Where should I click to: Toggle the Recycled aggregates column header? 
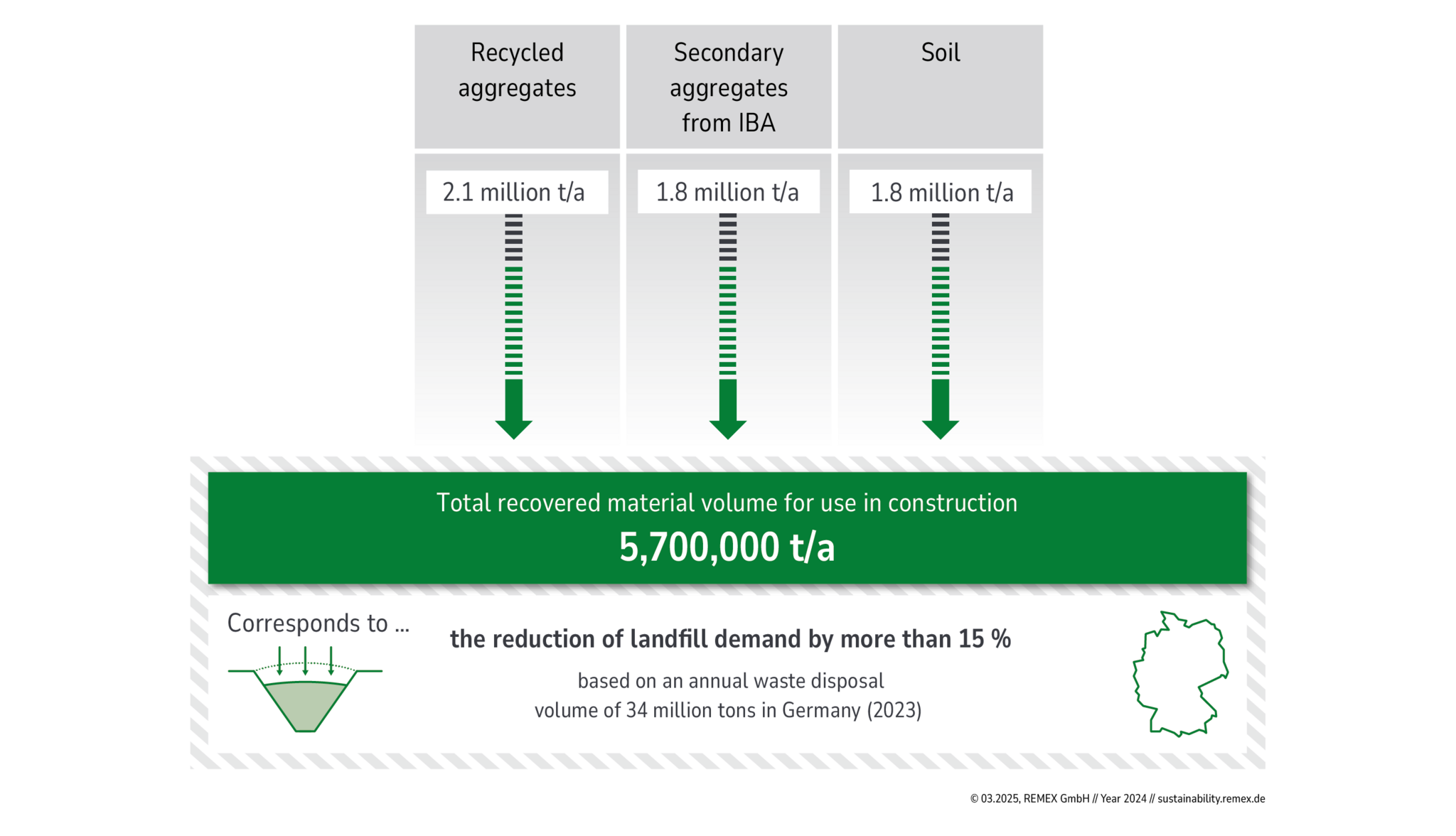[515, 71]
